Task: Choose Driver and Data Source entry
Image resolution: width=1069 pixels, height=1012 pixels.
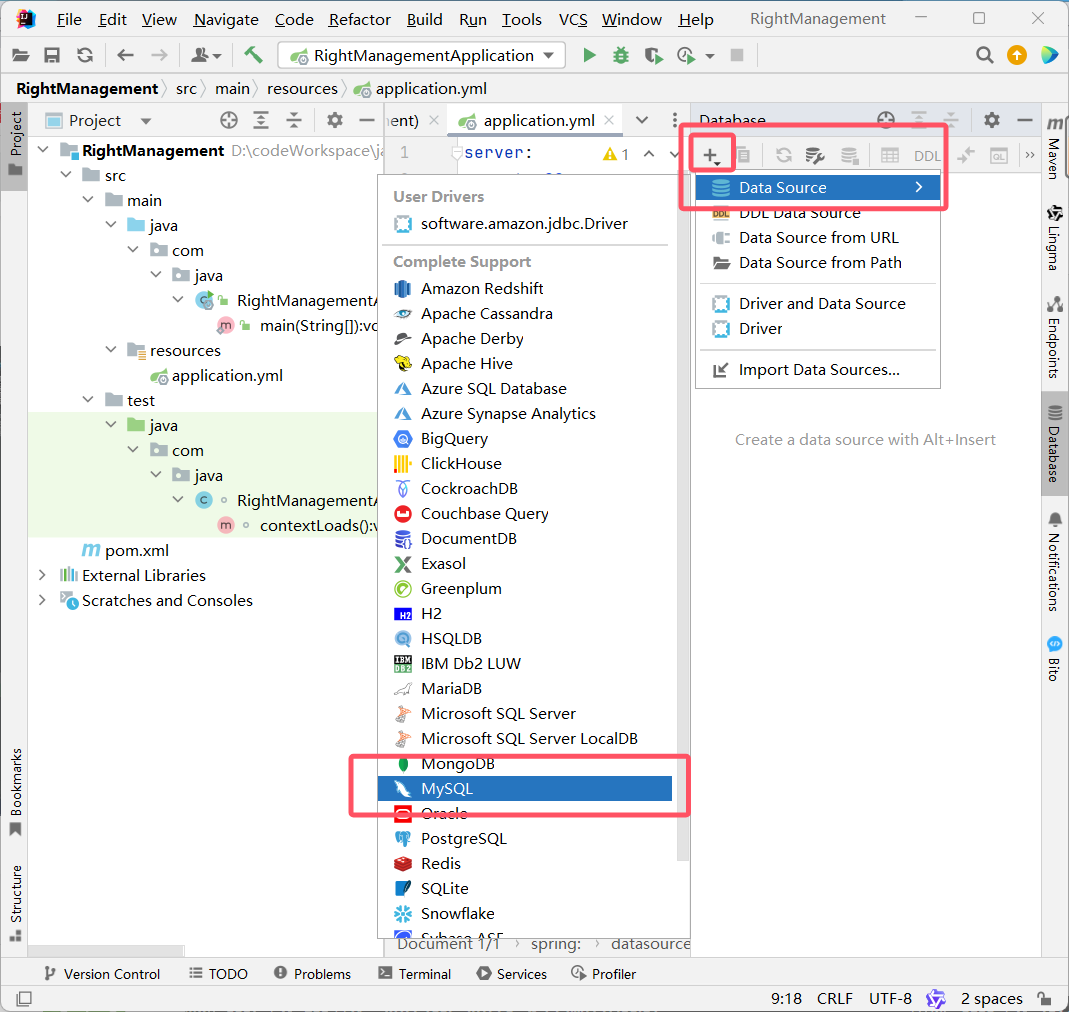Action: [x=818, y=303]
